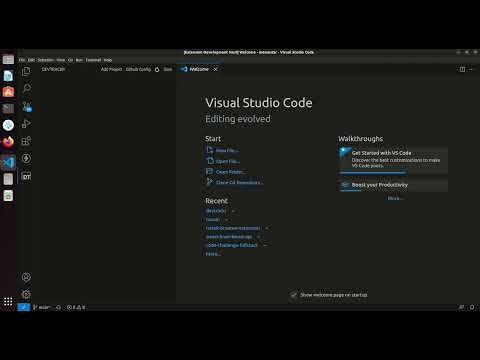Click the Open Folder icon under Start

pos(209,171)
